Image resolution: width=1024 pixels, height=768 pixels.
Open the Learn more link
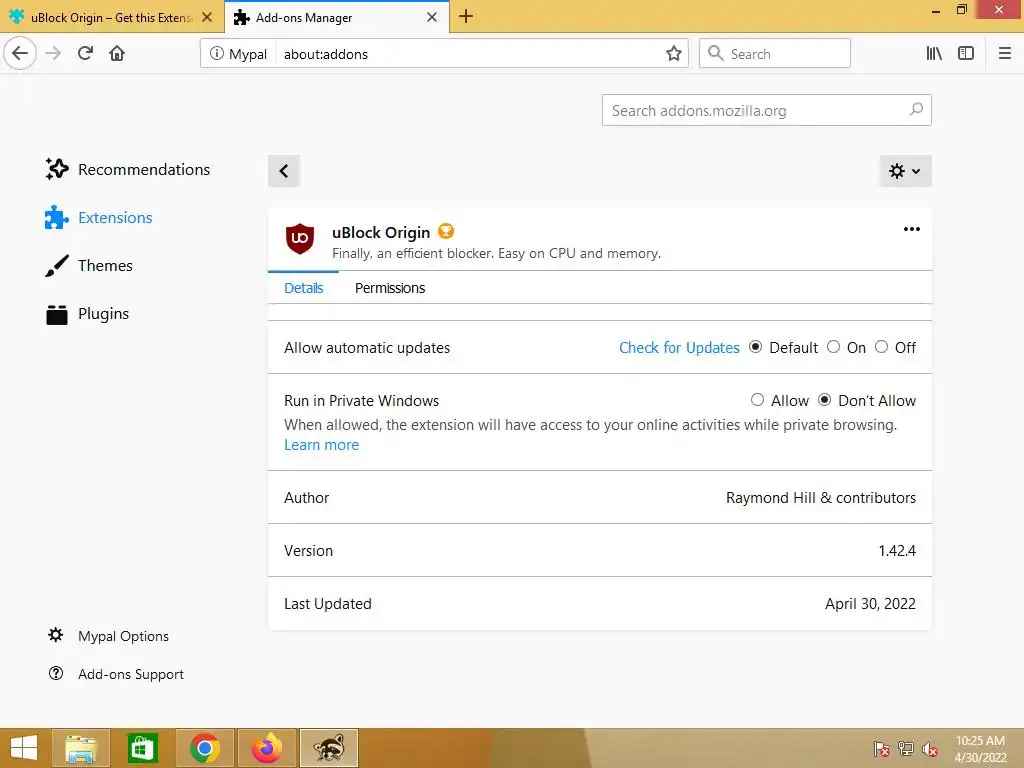(321, 445)
